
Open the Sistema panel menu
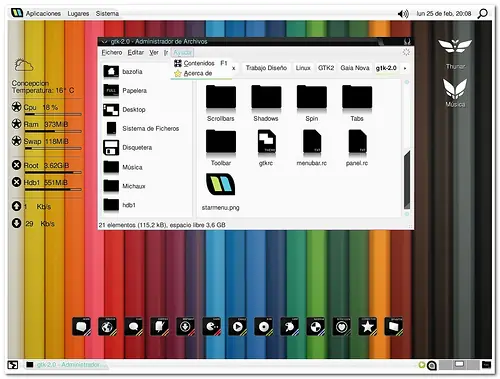tap(107, 14)
